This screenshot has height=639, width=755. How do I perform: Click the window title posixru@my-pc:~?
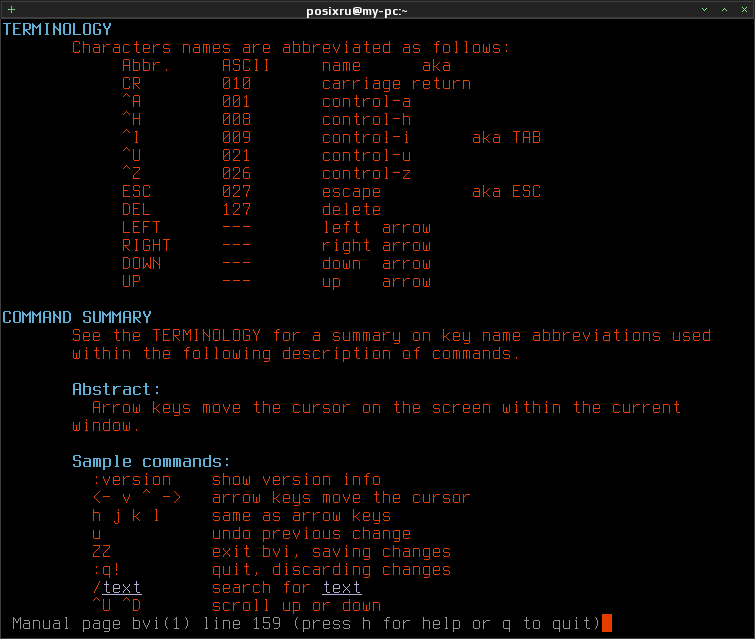[357, 11]
